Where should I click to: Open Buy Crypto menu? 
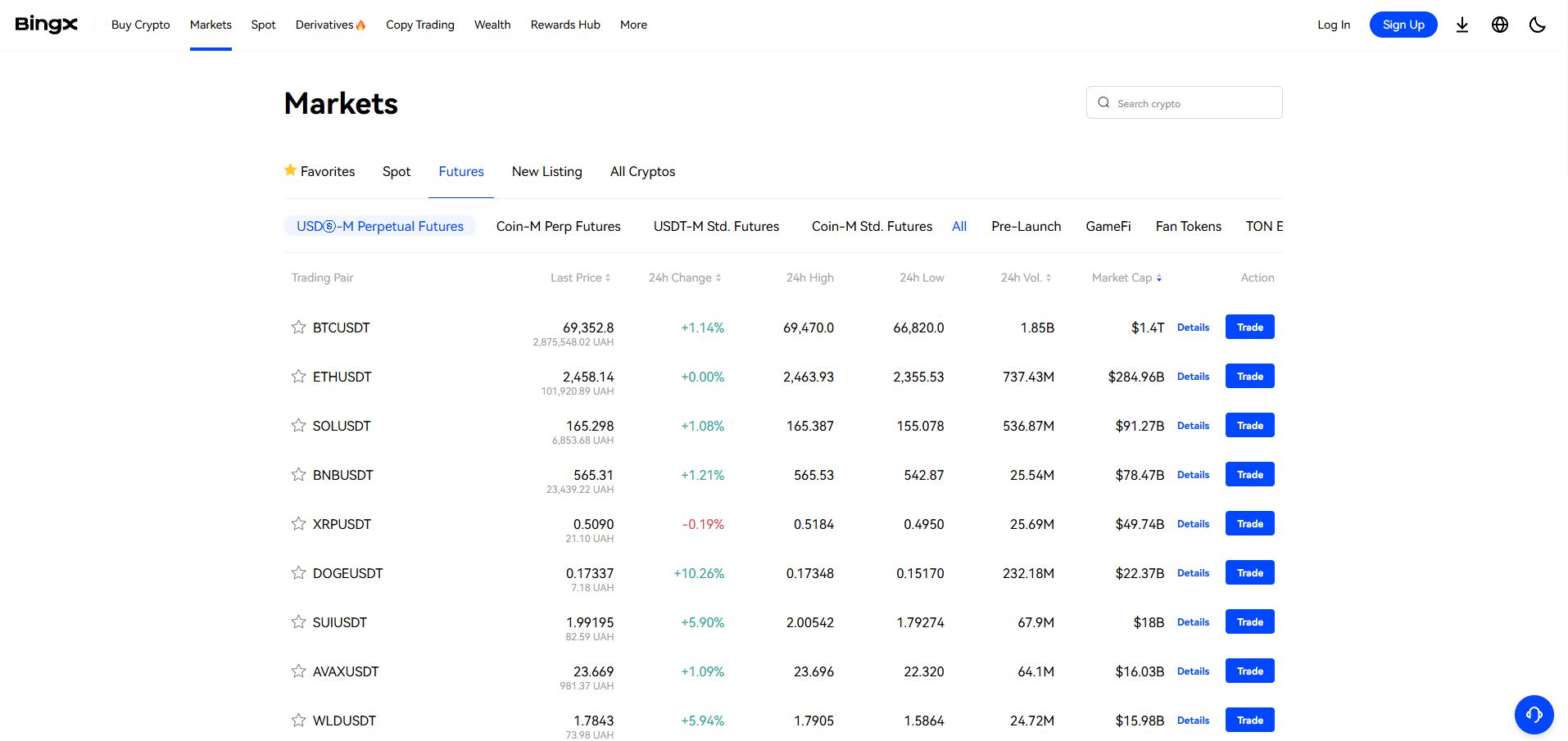click(141, 25)
